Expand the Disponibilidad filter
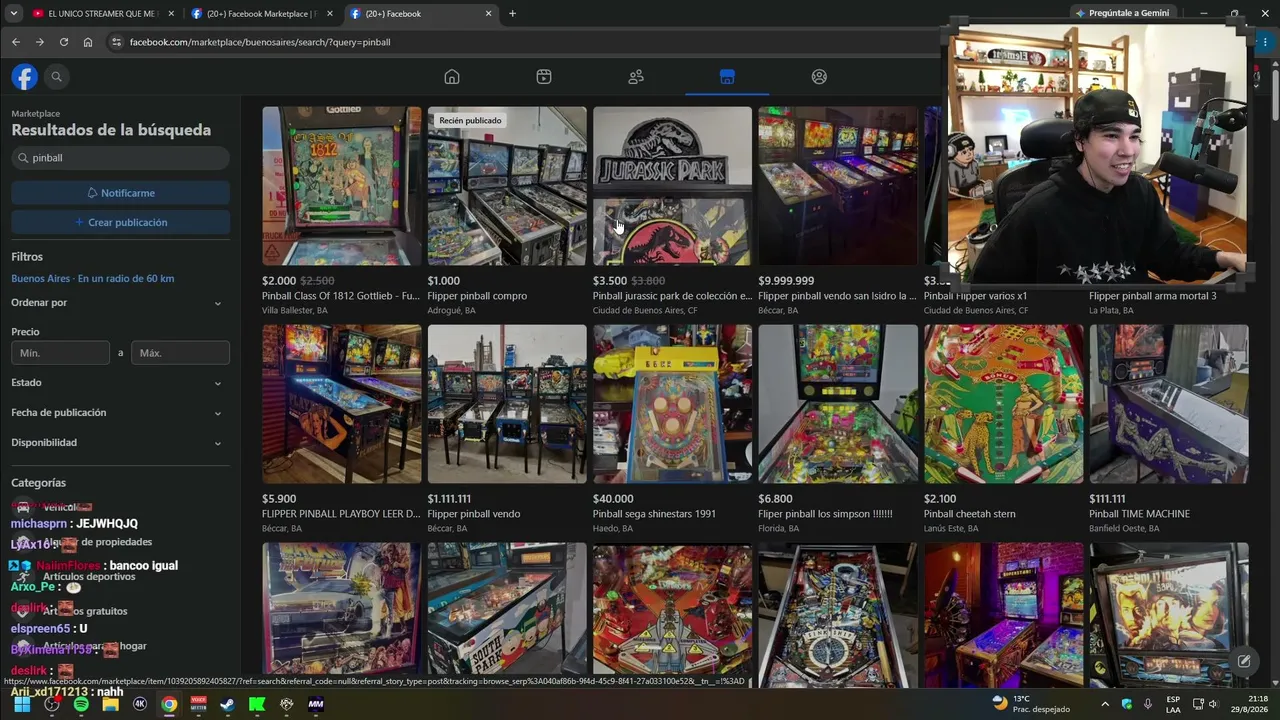The image size is (1280, 720). (x=120, y=443)
